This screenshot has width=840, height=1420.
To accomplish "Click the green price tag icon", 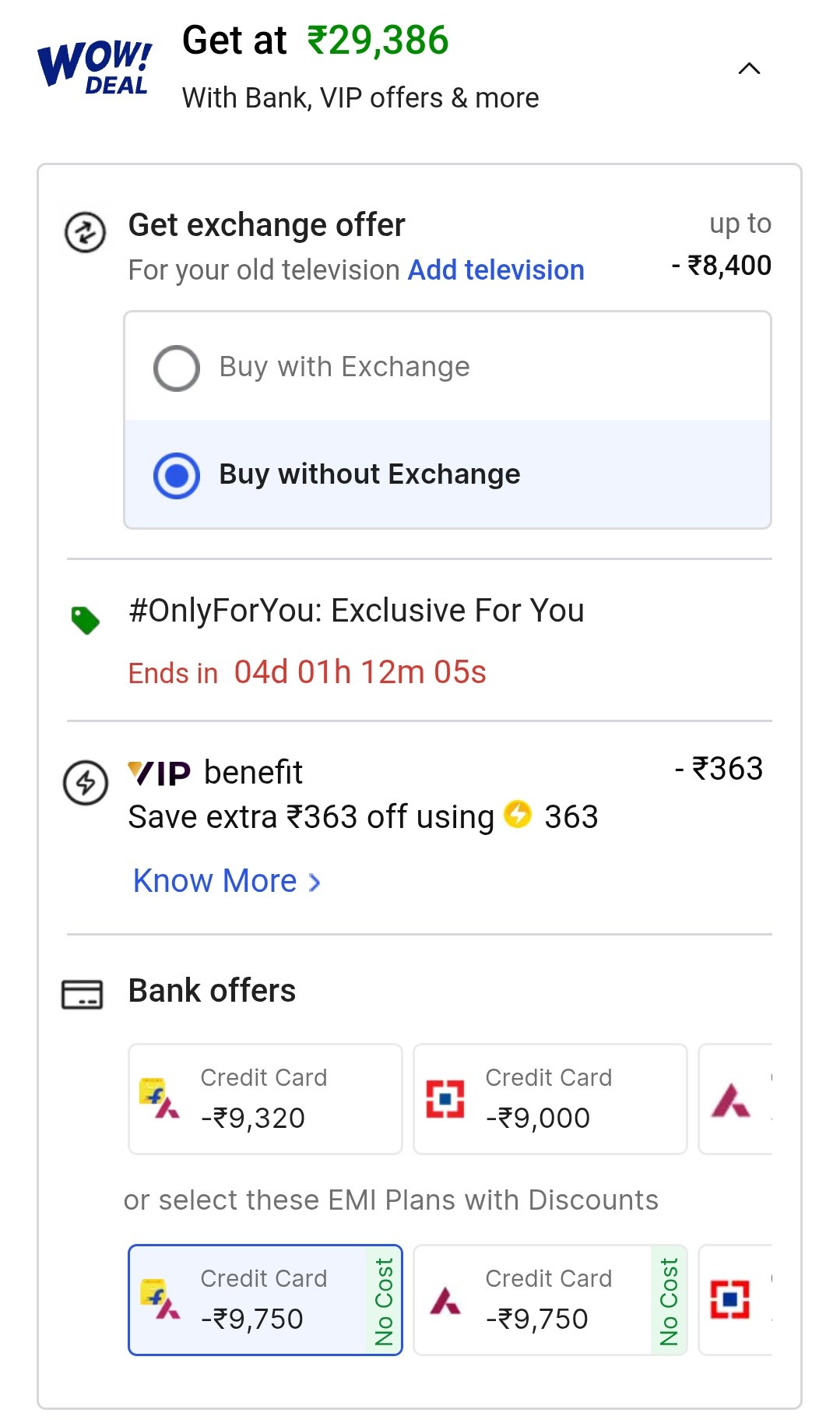I will coord(85,620).
